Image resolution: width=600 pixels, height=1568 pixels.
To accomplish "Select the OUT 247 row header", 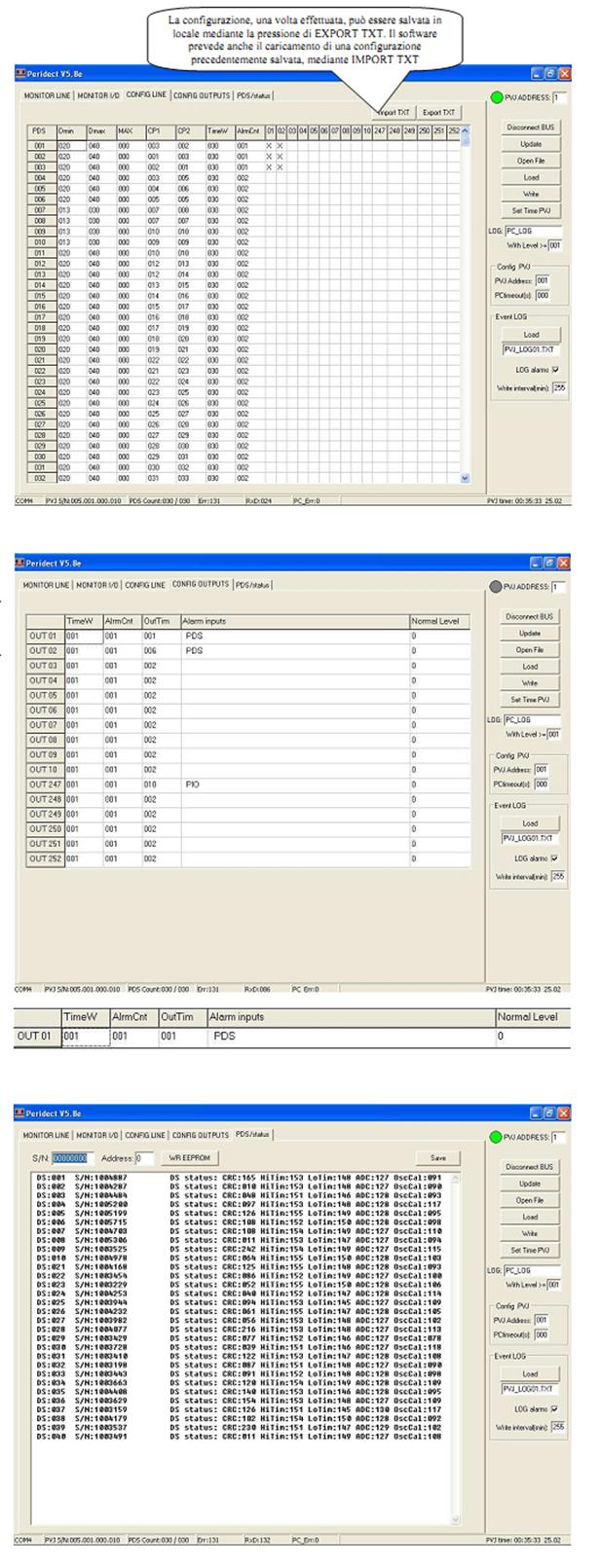I will (44, 784).
